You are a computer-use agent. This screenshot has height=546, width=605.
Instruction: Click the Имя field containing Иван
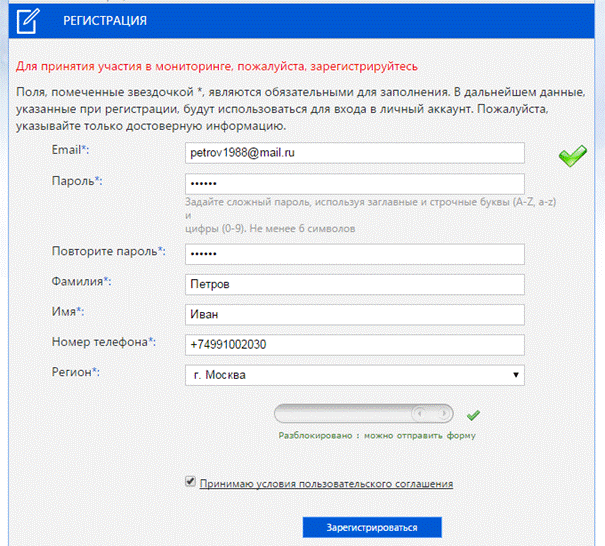click(x=355, y=314)
